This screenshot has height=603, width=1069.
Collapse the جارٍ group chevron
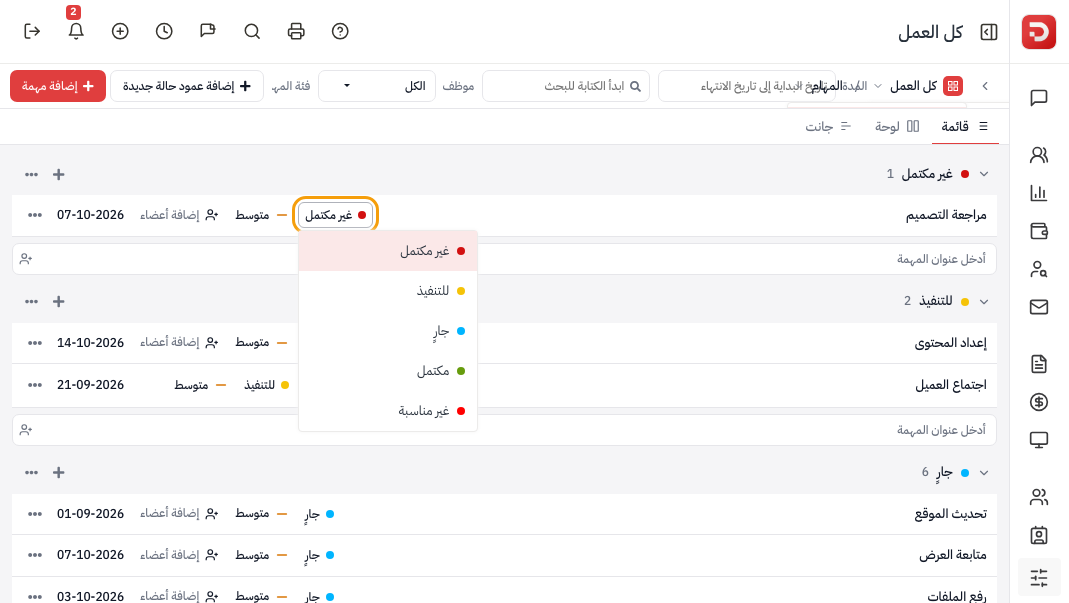point(984,473)
